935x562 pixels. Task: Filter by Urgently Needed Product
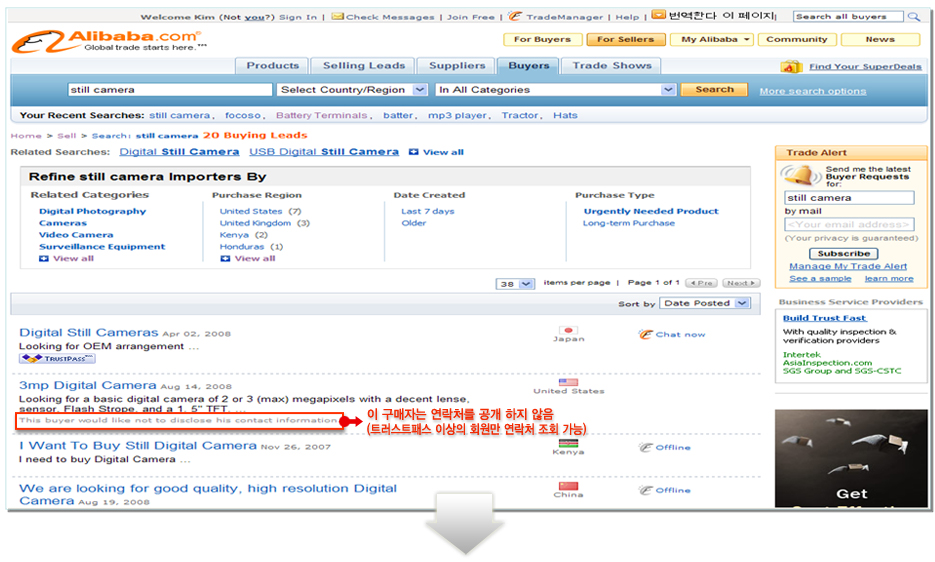pyautogui.click(x=651, y=211)
